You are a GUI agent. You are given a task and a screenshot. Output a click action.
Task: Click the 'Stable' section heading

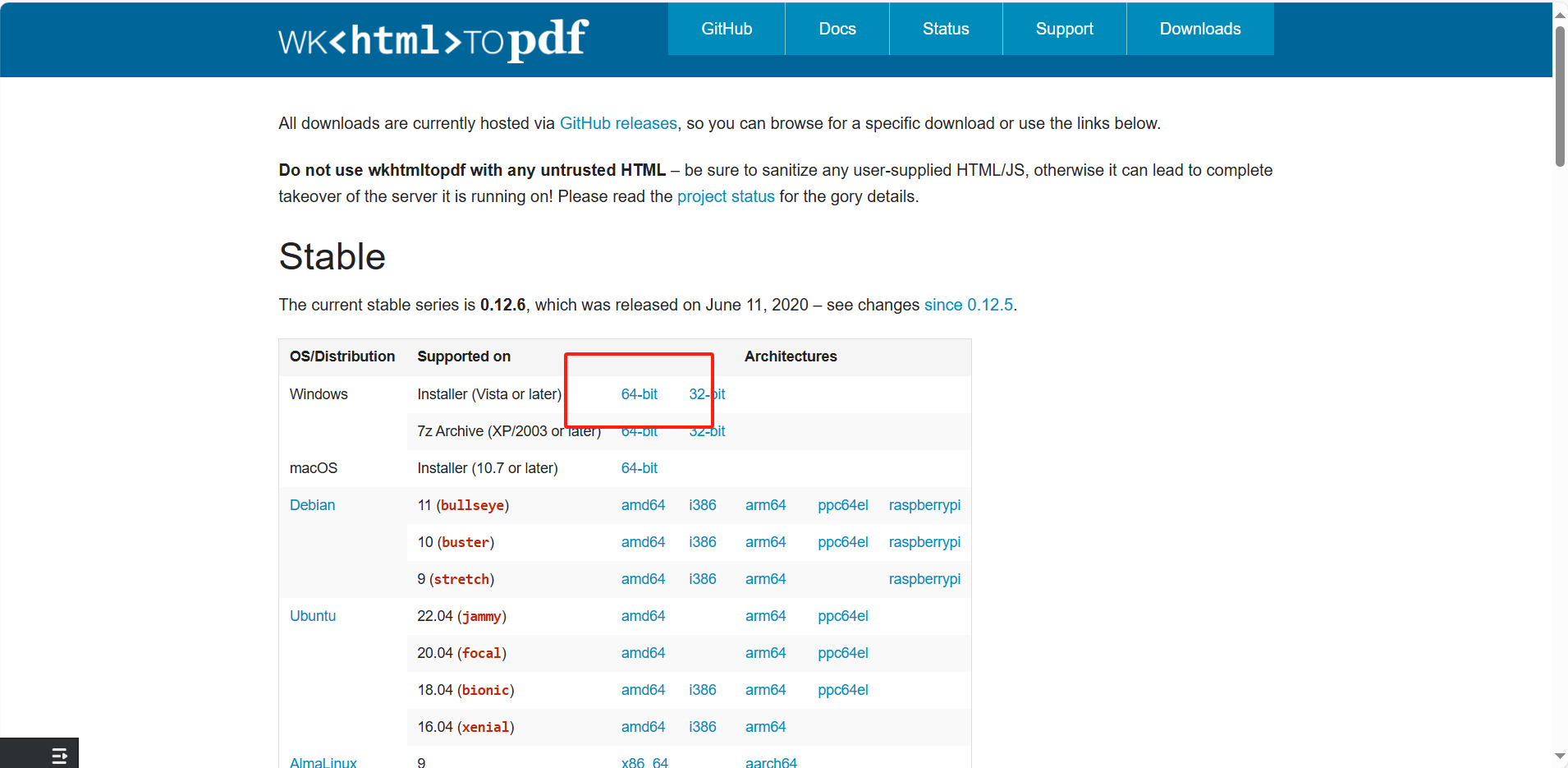click(332, 256)
